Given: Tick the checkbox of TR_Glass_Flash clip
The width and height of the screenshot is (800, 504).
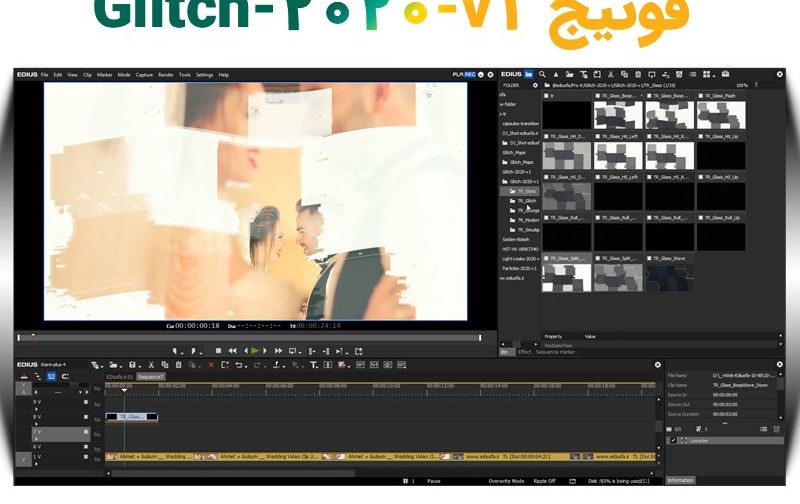Looking at the screenshot, I should tap(701, 95).
